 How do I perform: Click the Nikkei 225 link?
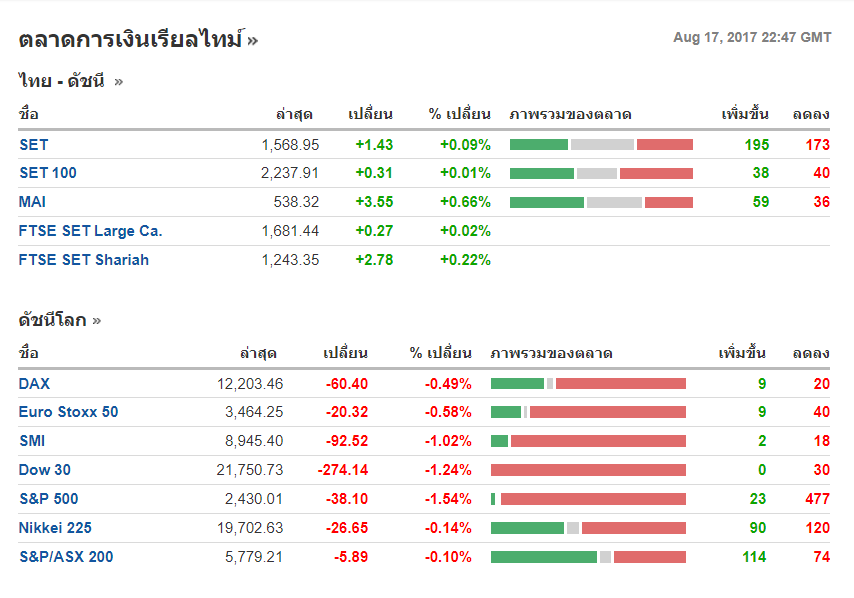click(55, 528)
